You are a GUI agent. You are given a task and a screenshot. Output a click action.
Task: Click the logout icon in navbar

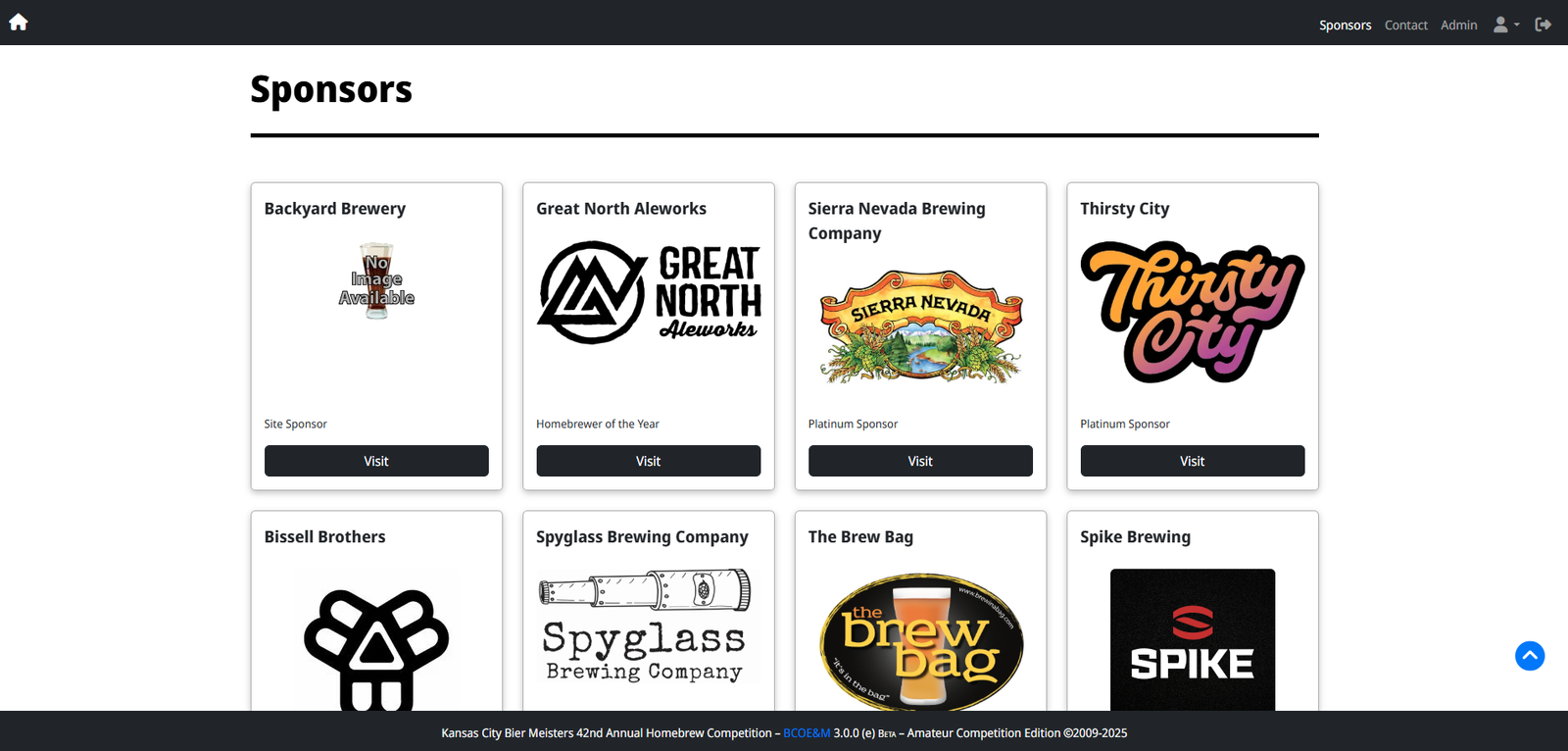pos(1543,25)
